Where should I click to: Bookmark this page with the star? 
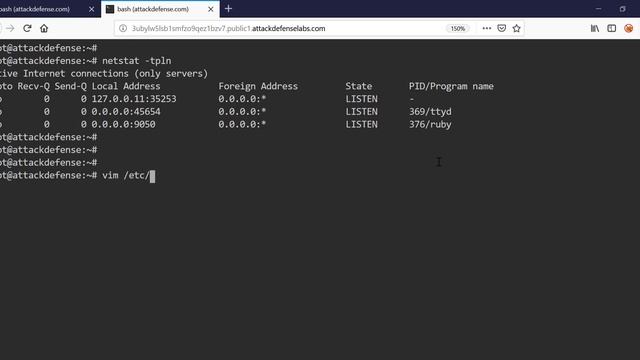[516, 28]
